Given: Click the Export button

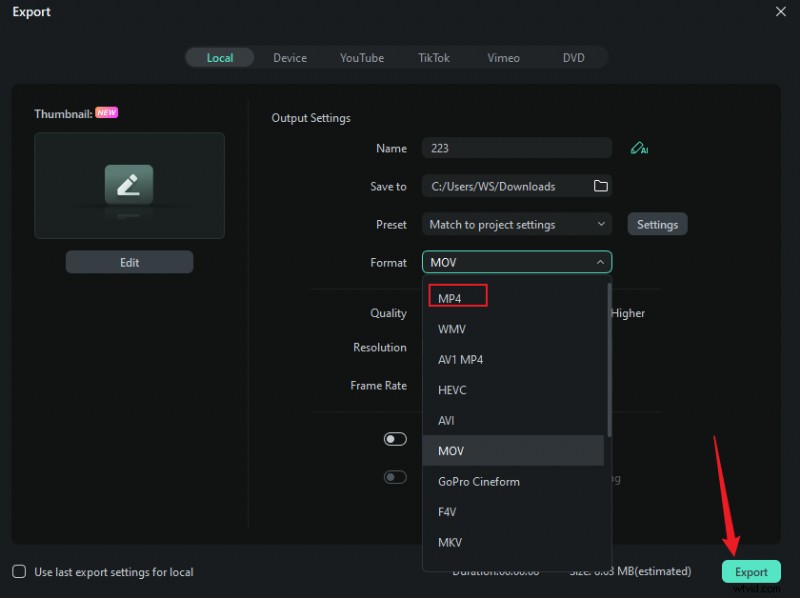Looking at the screenshot, I should [751, 571].
